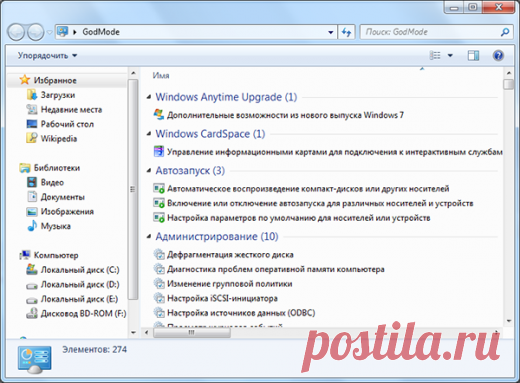The width and height of the screenshot is (520, 383).
Task: Click the file list vertical scroll-down arrow
Action: [509, 321]
